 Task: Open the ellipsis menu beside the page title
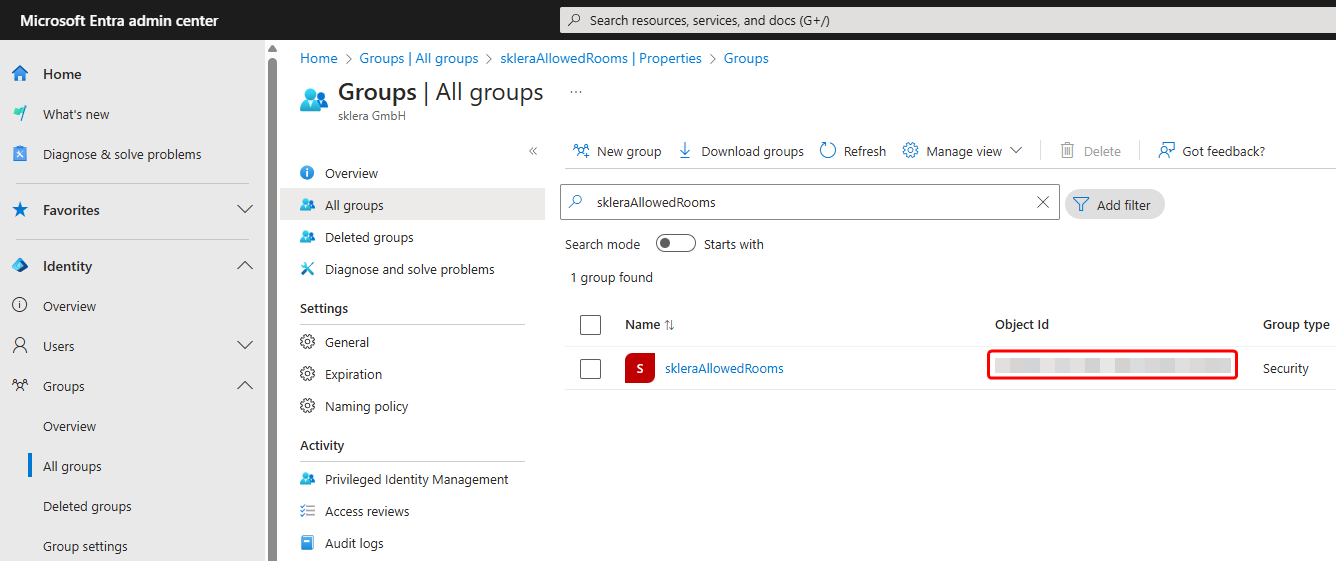(576, 92)
